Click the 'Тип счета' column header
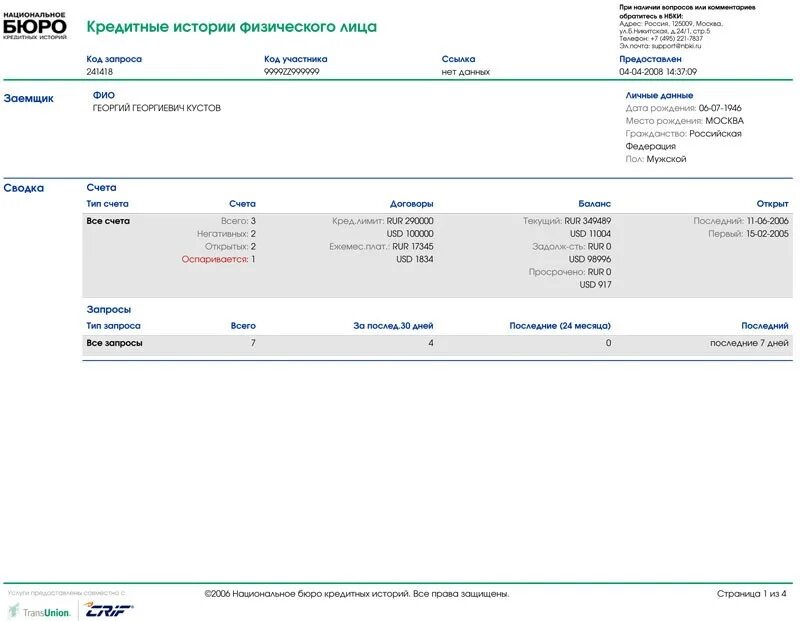This screenshot has width=800, height=621. (x=107, y=204)
